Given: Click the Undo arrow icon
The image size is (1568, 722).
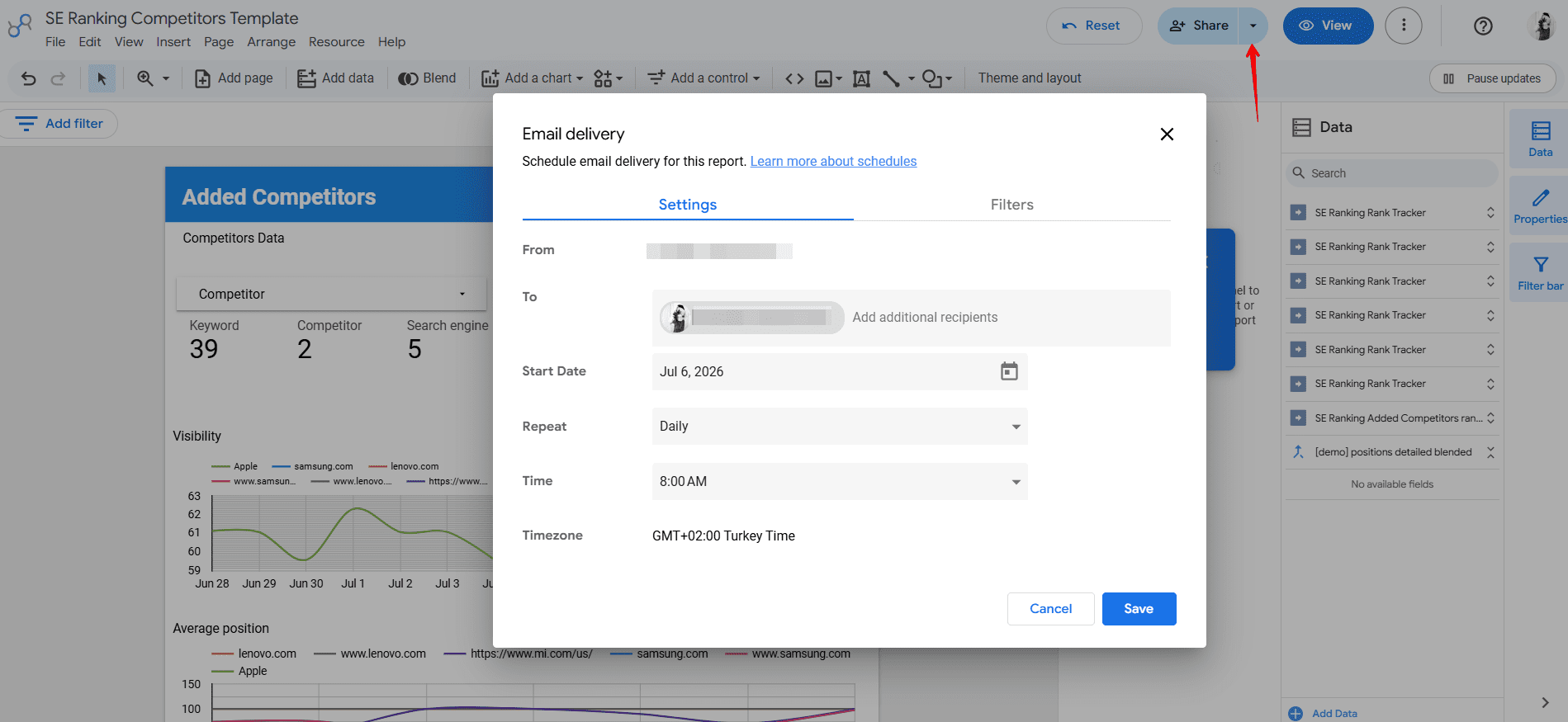Looking at the screenshot, I should 29,78.
